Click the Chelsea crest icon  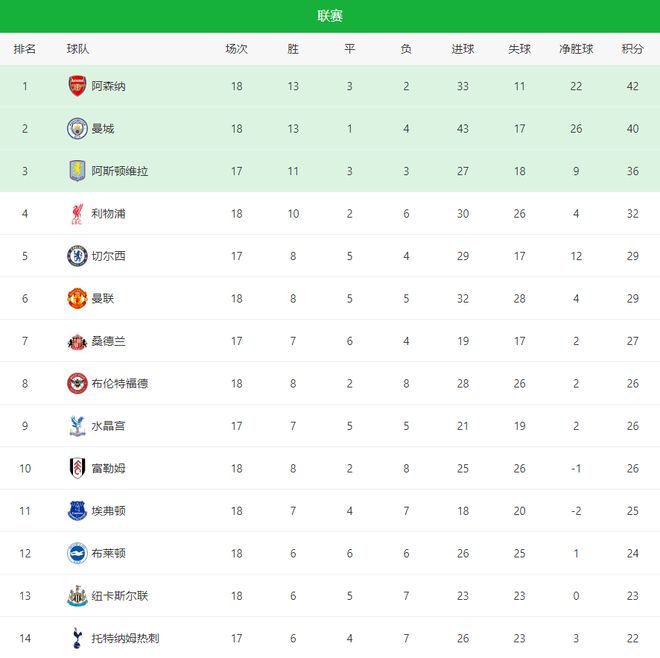point(77,256)
